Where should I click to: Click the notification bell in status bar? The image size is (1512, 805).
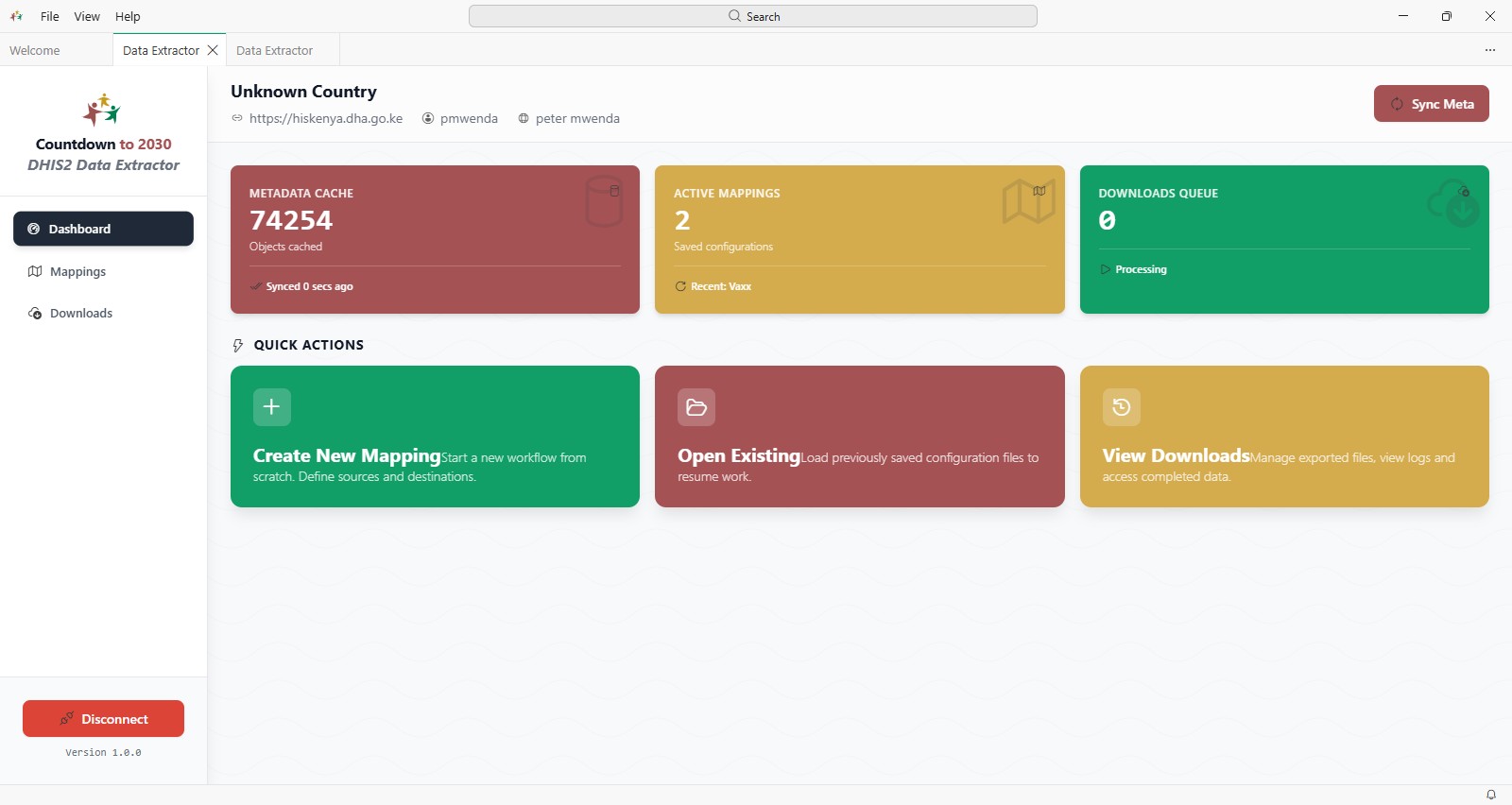1491,795
